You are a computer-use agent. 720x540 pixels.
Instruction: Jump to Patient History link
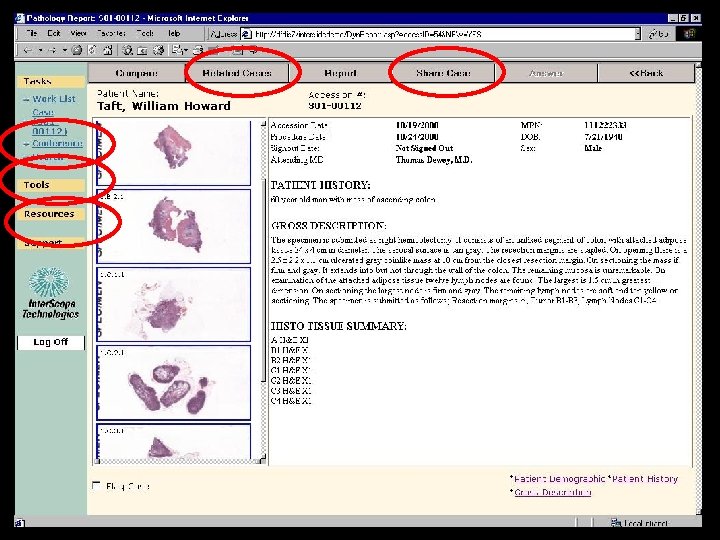tap(645, 478)
